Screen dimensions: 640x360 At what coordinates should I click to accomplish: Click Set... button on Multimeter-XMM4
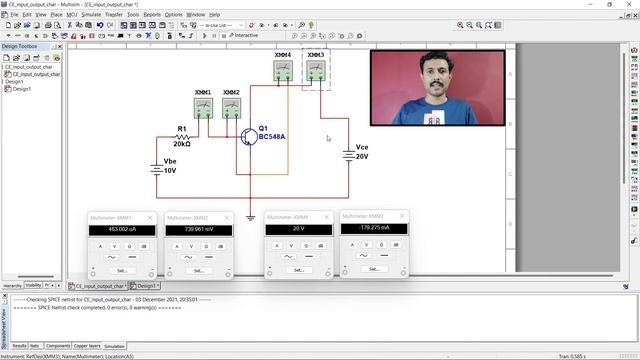pyautogui.click(x=299, y=270)
